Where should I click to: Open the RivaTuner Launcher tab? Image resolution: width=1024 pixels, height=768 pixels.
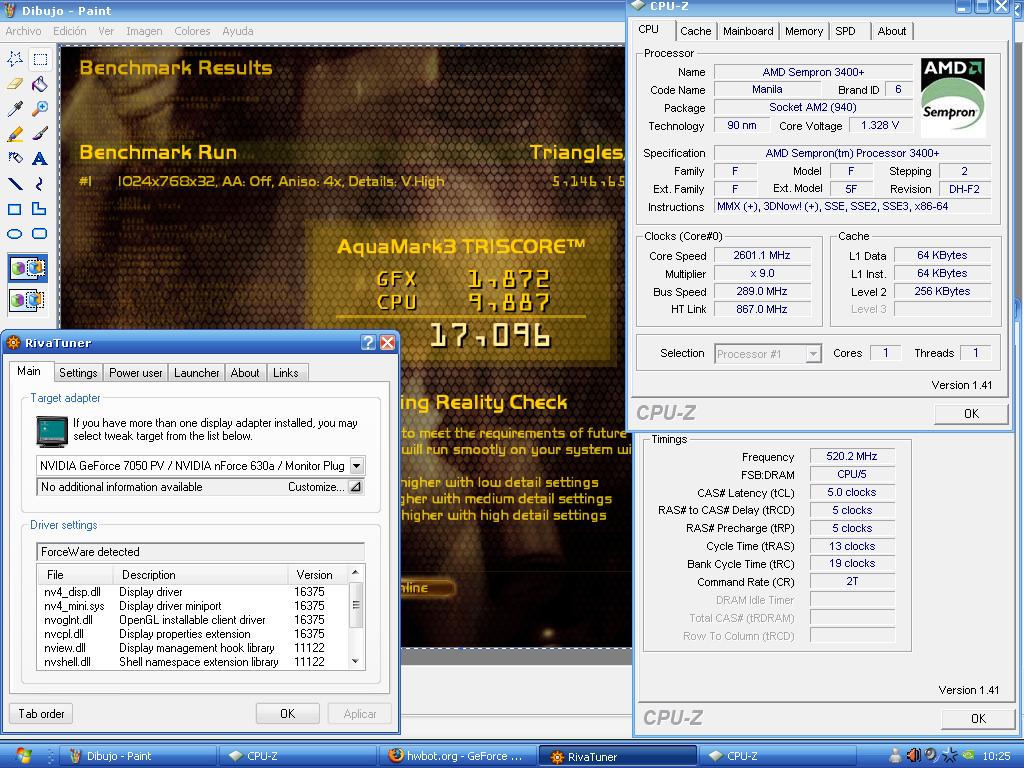pyautogui.click(x=197, y=372)
